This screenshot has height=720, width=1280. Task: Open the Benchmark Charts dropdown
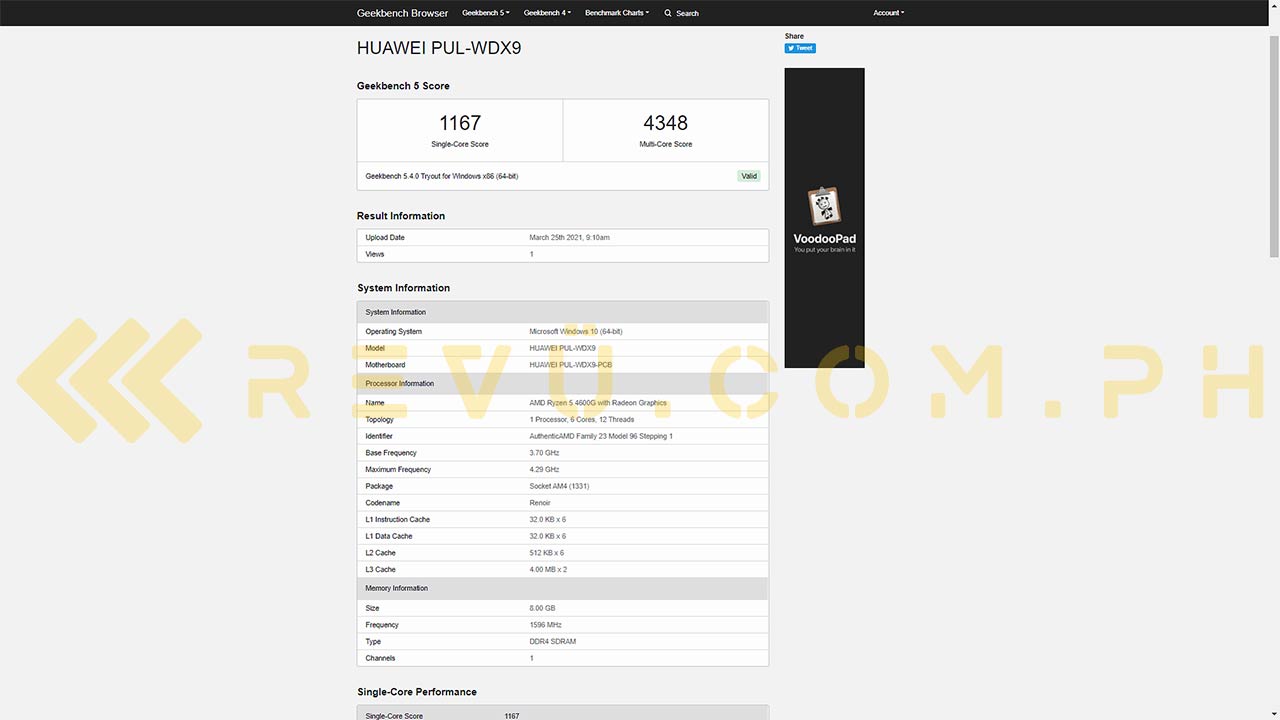tap(617, 13)
